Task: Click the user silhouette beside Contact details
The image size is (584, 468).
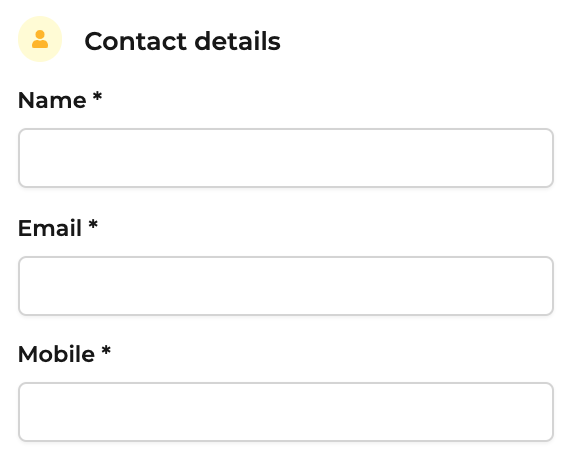Action: point(40,39)
